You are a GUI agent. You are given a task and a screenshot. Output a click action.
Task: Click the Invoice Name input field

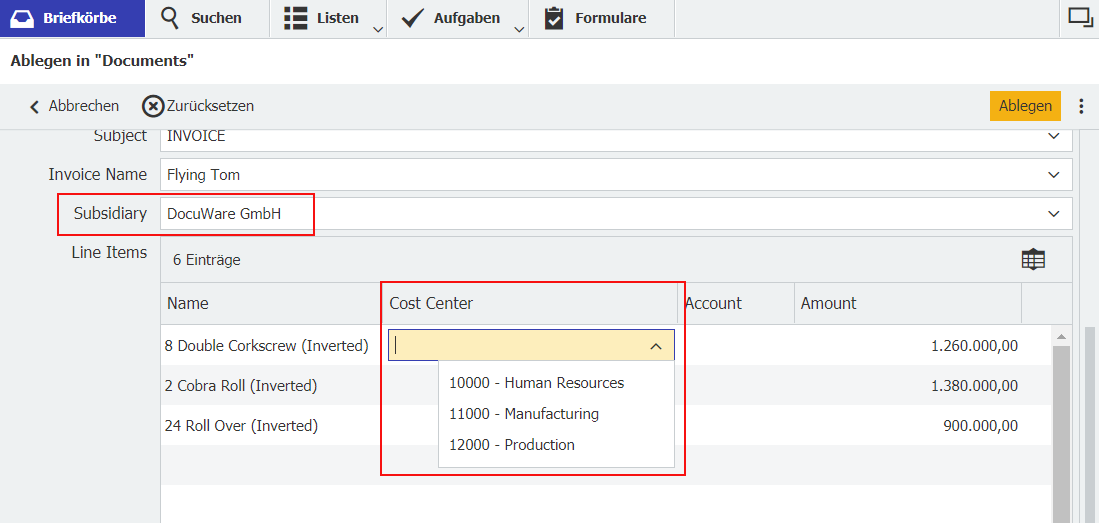600,175
